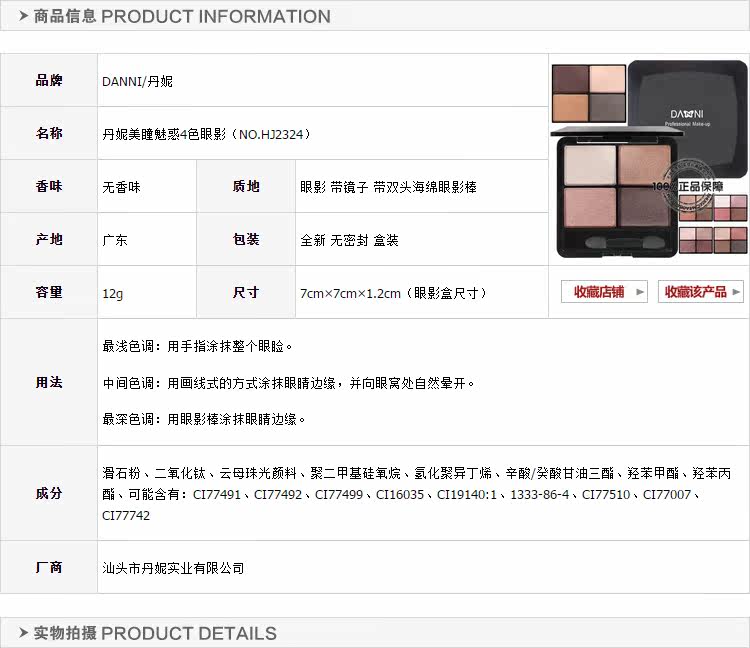
Task: Click the DANNI logo on compact lid
Action: 687,115
